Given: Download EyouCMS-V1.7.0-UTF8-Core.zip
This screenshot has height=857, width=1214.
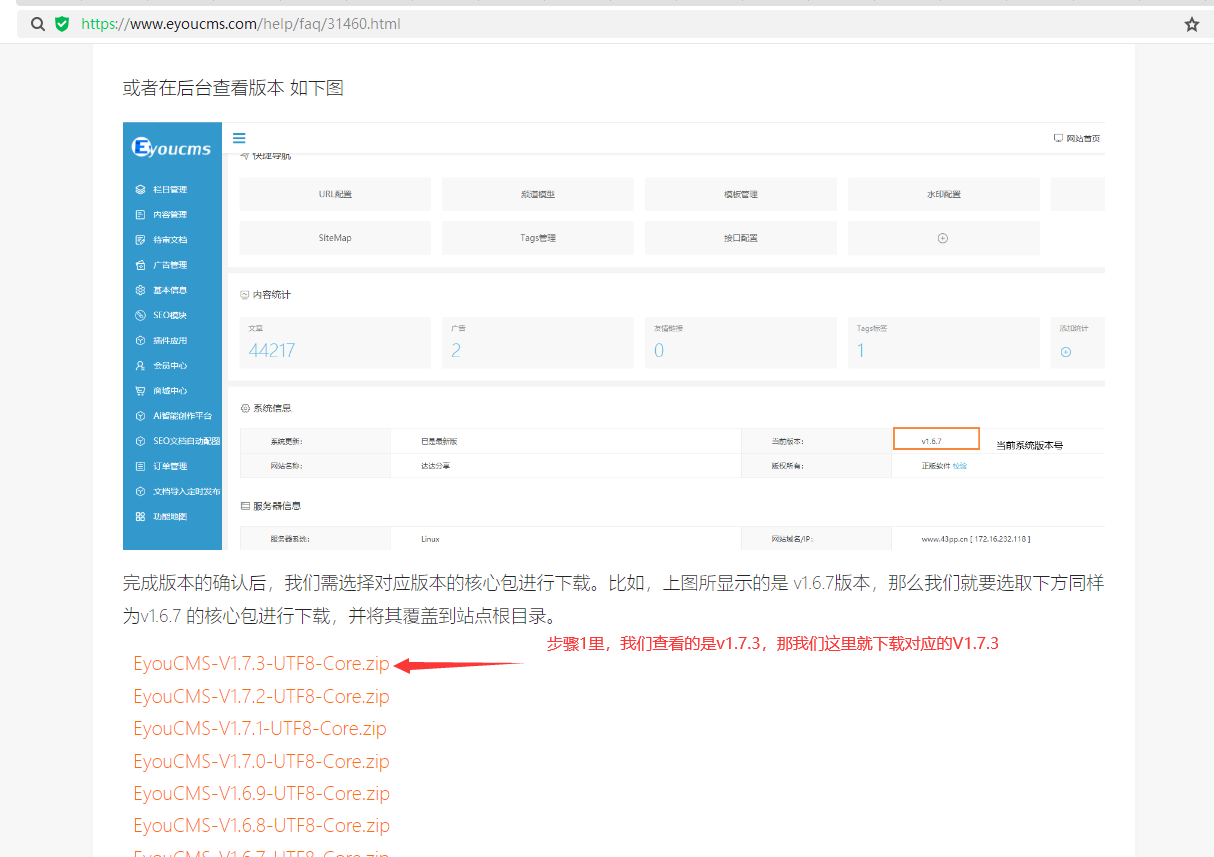Looking at the screenshot, I should click(x=261, y=761).
